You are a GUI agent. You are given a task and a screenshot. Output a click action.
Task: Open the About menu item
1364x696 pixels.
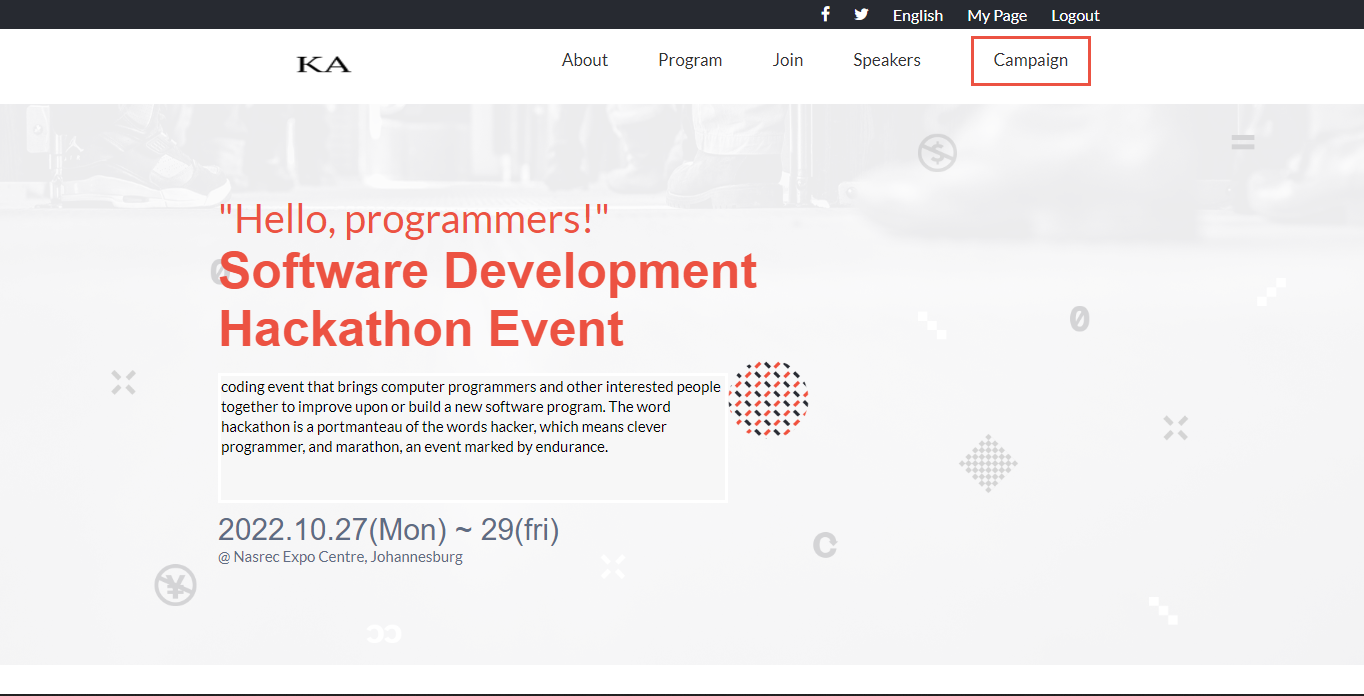584,60
